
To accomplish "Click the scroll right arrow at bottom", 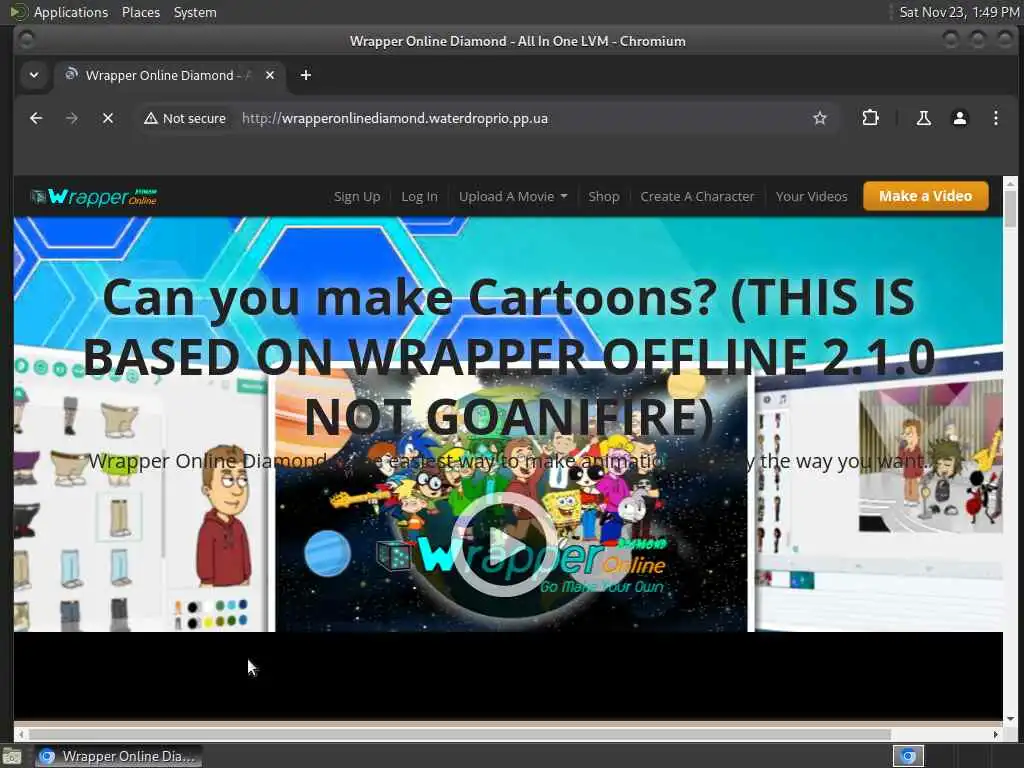I will click(995, 734).
